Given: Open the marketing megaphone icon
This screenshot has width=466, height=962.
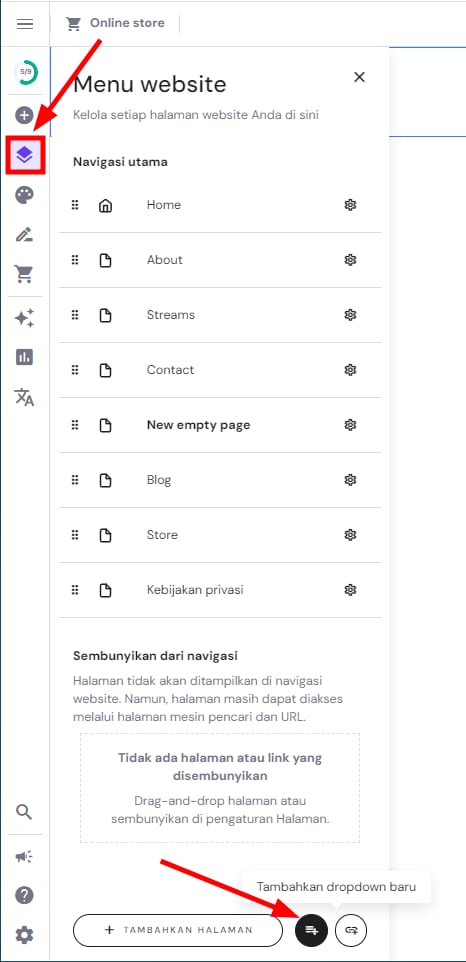Looking at the screenshot, I should pyautogui.click(x=24, y=856).
